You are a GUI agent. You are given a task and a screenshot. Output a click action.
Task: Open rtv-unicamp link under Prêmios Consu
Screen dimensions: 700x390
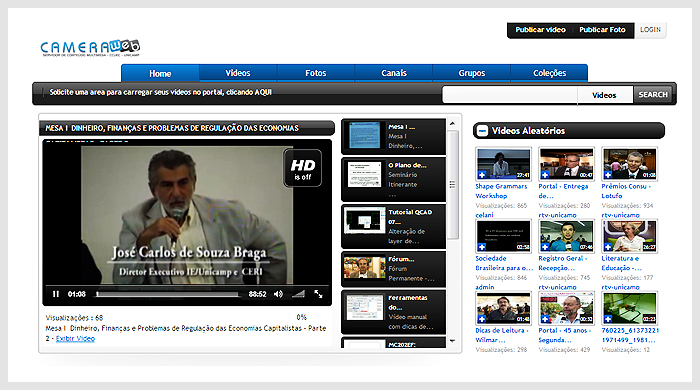620,215
